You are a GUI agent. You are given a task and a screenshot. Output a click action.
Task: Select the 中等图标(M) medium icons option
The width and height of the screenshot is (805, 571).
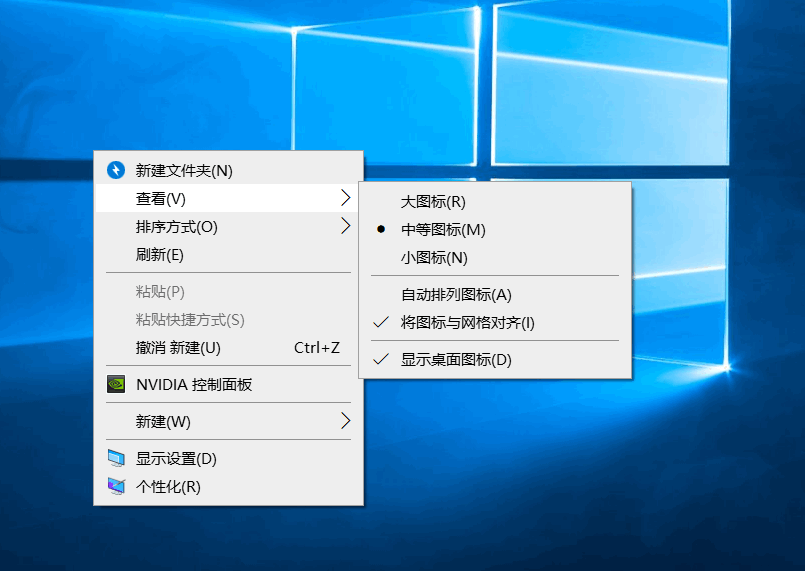495,230
